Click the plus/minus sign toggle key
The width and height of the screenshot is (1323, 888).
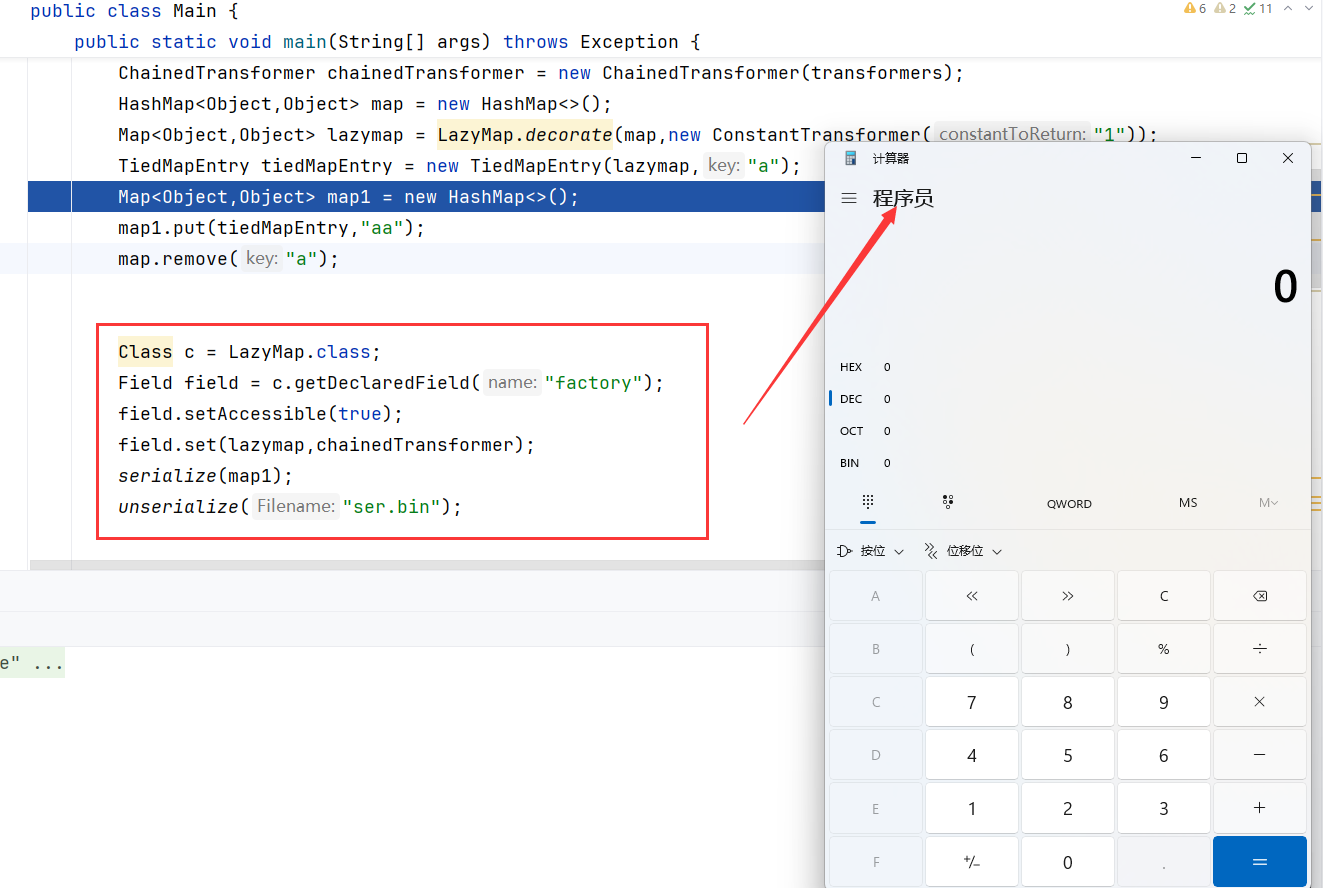click(x=972, y=862)
